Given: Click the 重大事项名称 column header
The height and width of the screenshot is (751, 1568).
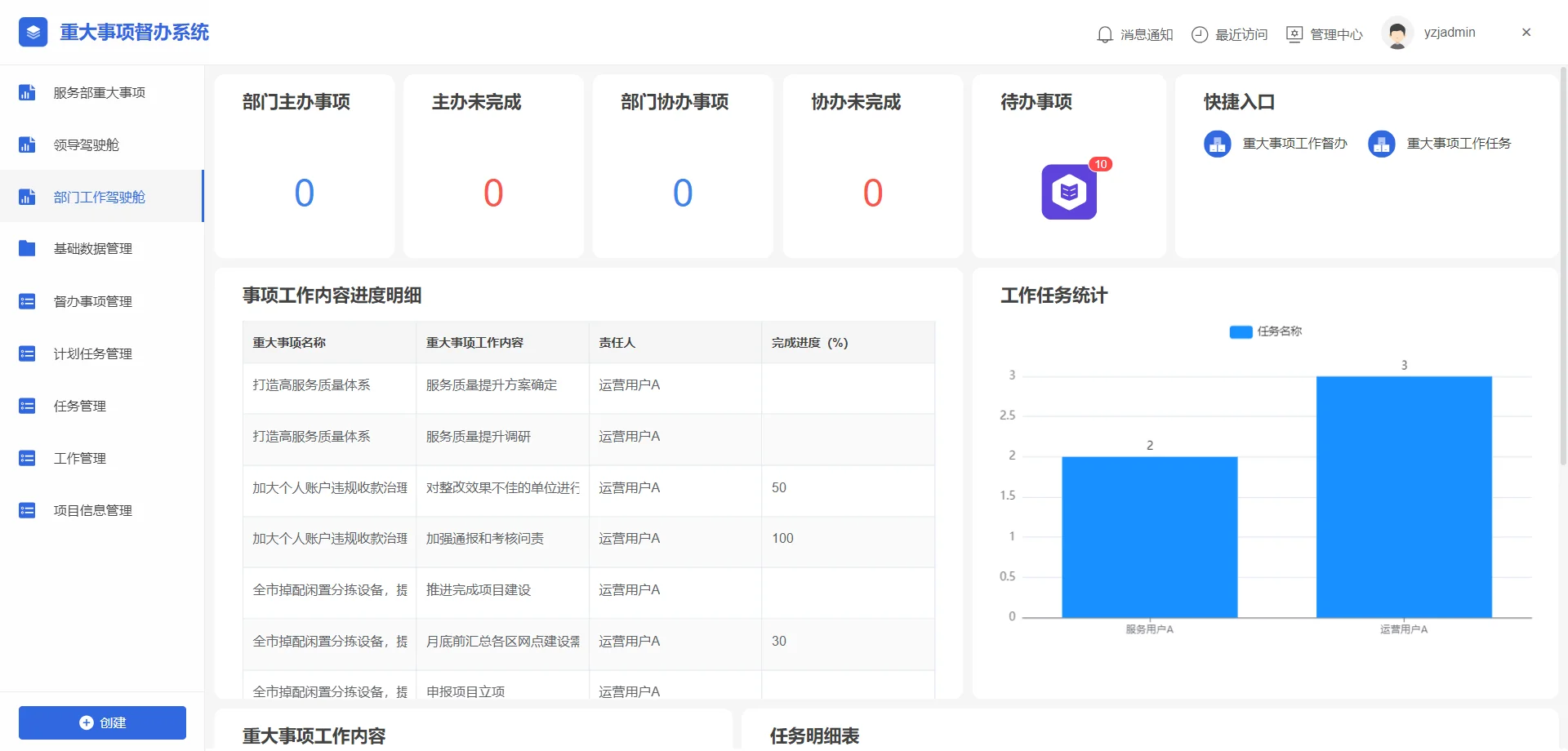Looking at the screenshot, I should (x=329, y=342).
